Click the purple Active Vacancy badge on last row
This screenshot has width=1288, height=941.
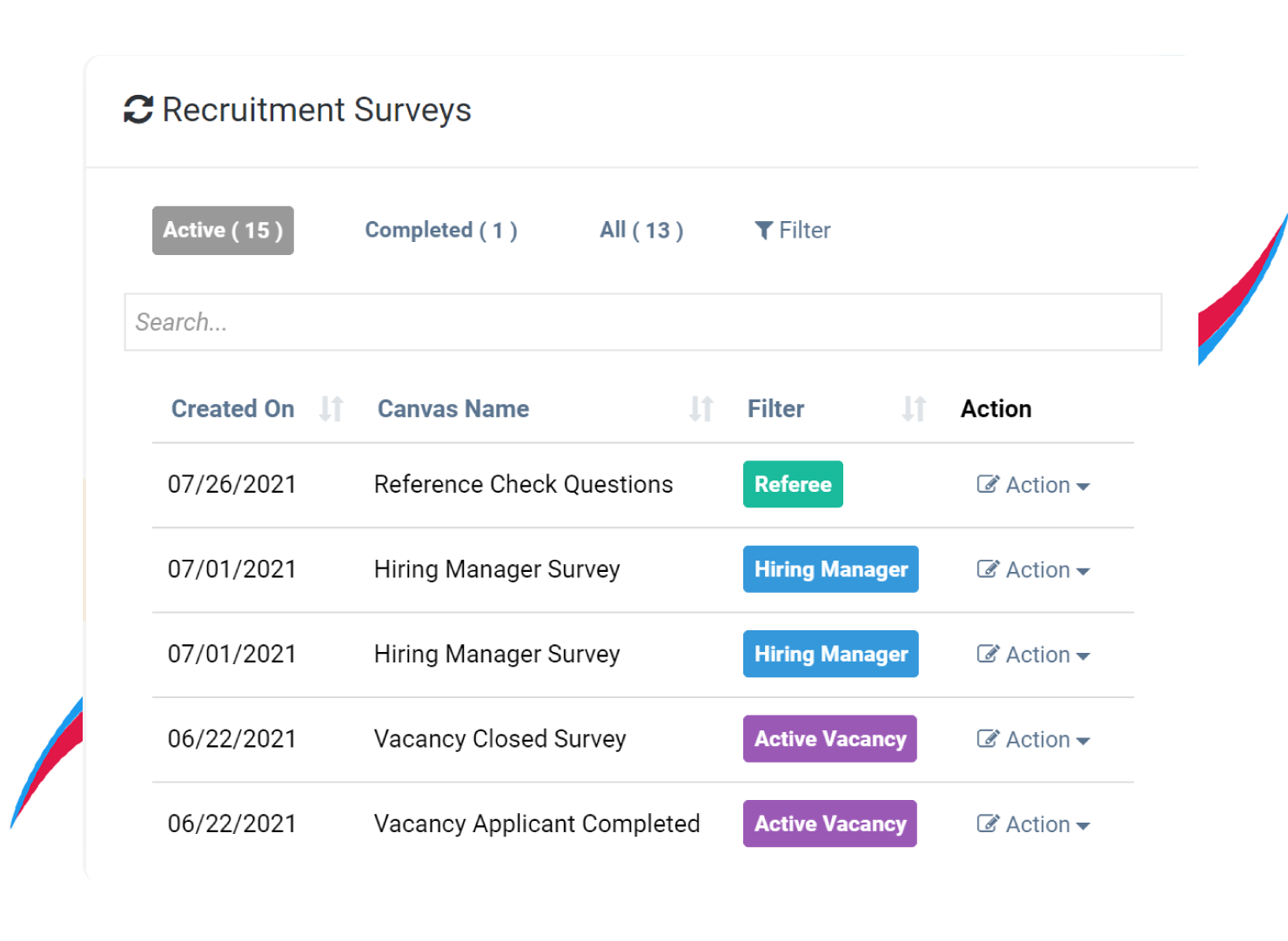(829, 823)
